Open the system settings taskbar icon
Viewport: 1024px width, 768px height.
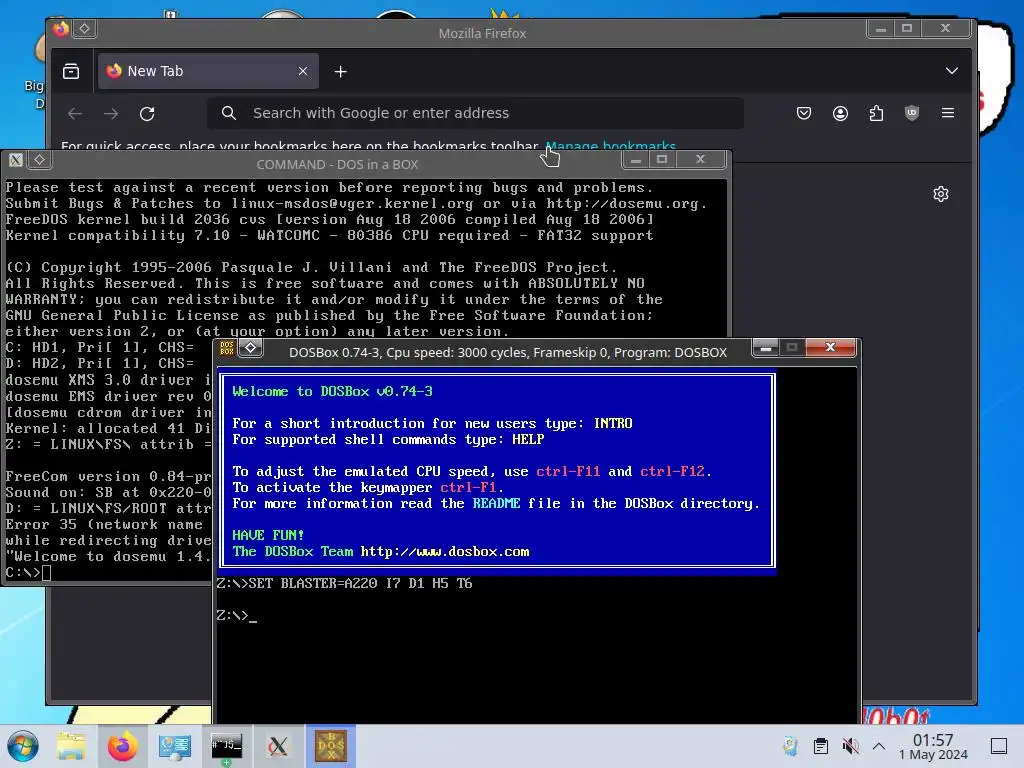[x=175, y=746]
